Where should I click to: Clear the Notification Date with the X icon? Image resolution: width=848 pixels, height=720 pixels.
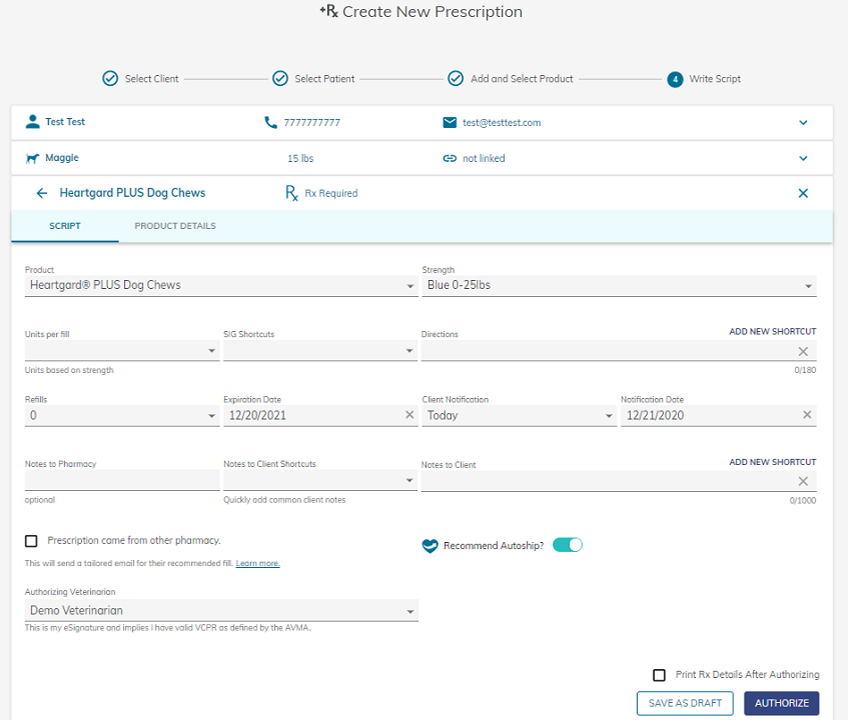[x=808, y=414]
